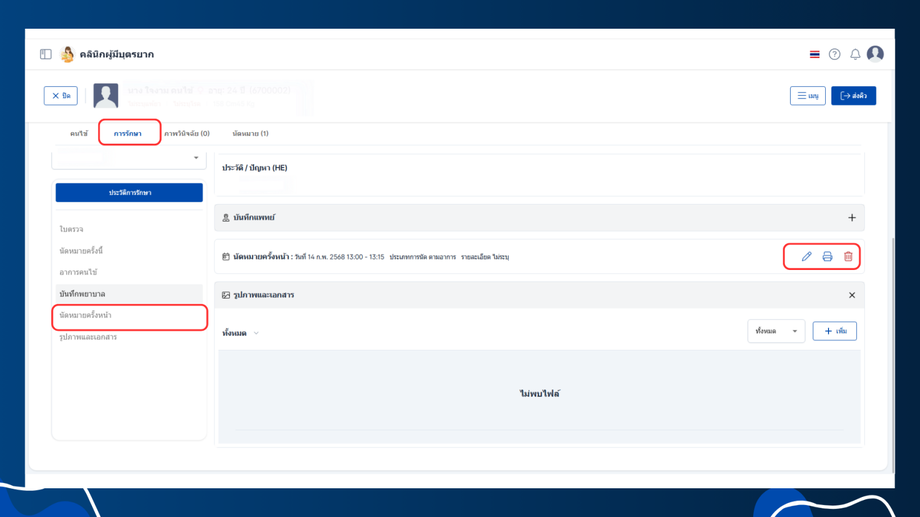Click the ส่งตัว transfer button
The width and height of the screenshot is (920, 517).
[853, 96]
